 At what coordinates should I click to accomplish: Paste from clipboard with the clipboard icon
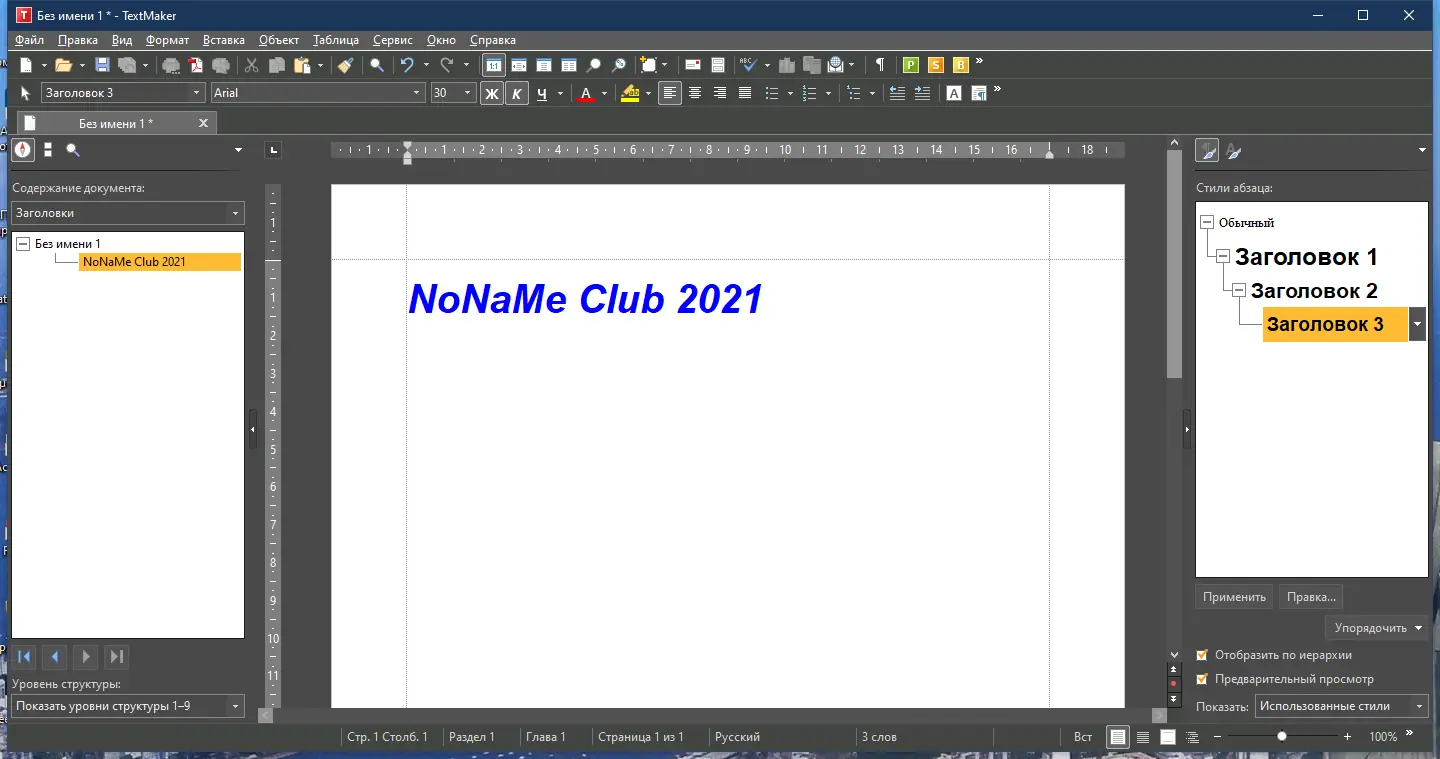click(x=301, y=65)
